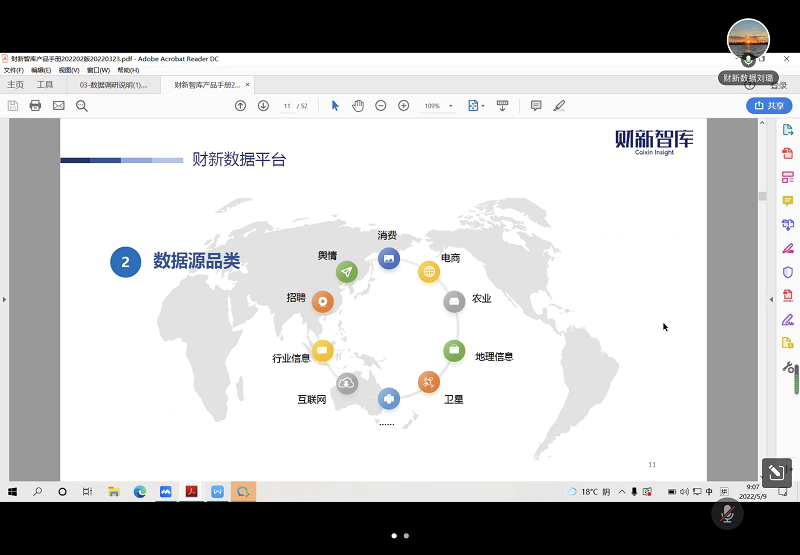Go to the next page with the down arrow

pyautogui.click(x=263, y=106)
